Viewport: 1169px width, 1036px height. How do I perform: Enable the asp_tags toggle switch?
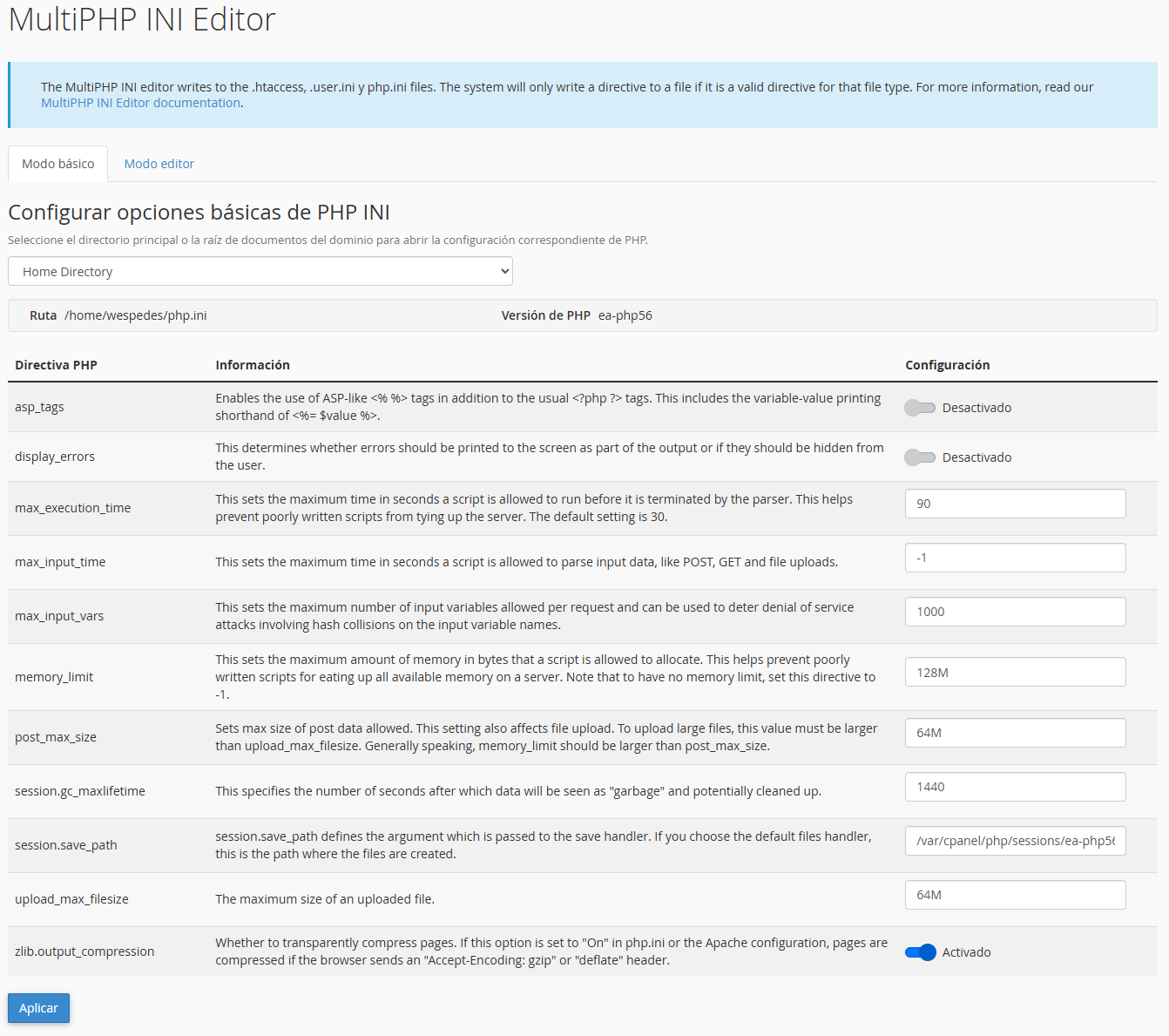click(919, 408)
